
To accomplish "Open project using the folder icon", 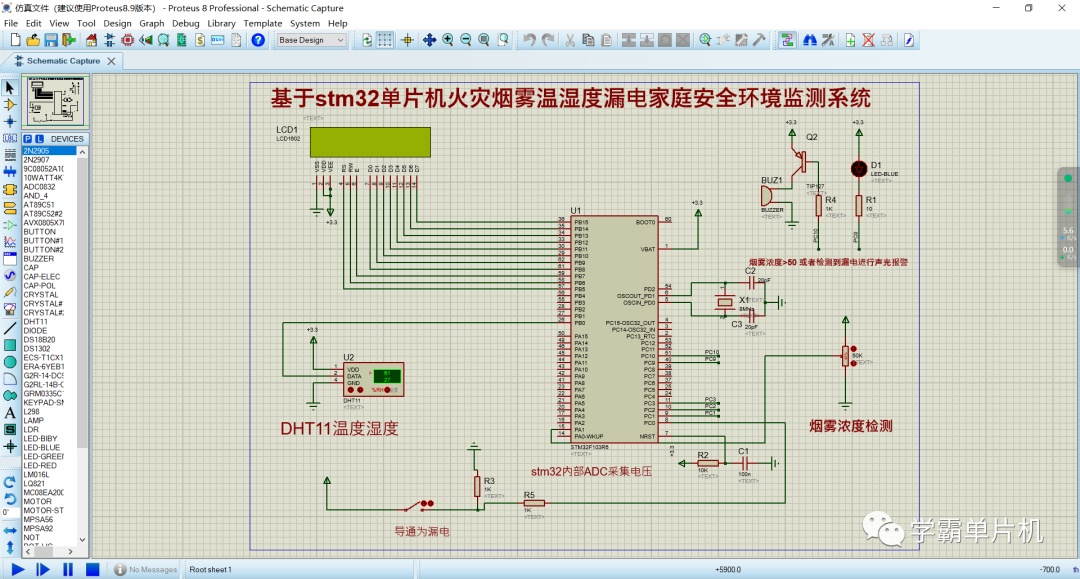I will [x=32, y=40].
